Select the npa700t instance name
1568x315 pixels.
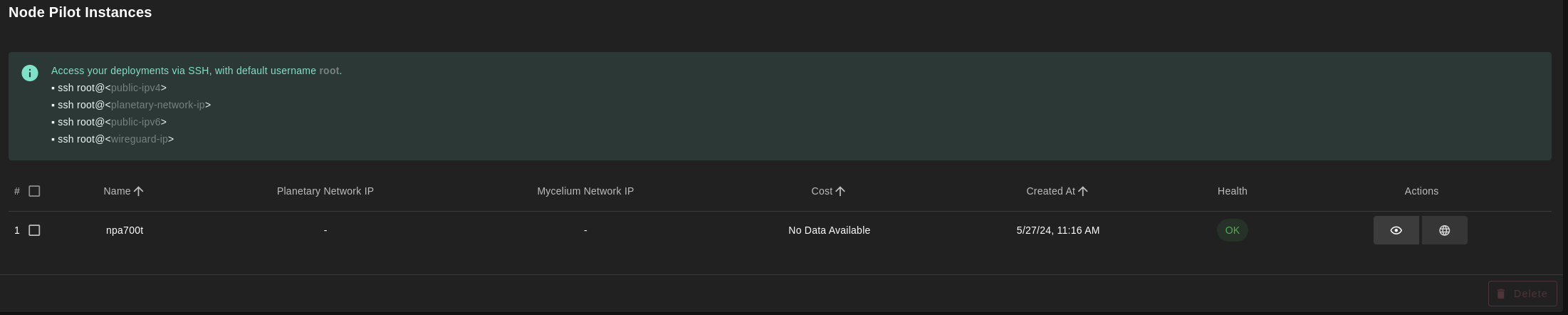[x=125, y=230]
